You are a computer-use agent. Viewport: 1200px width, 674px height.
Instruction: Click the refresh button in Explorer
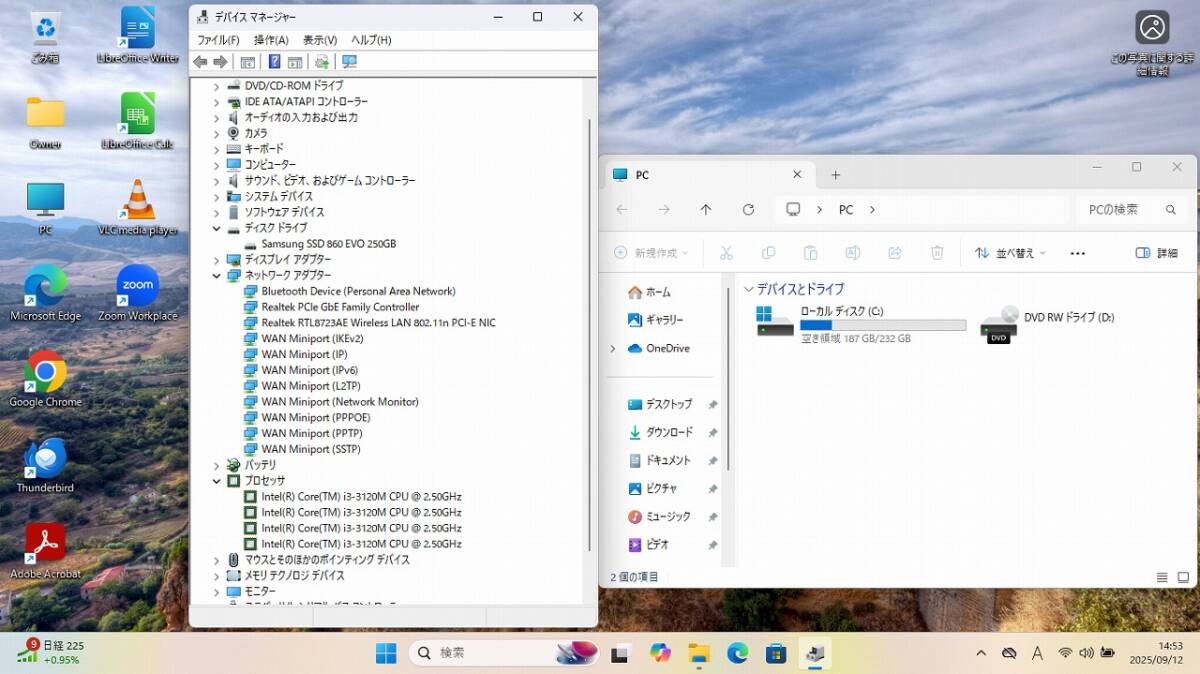748,210
